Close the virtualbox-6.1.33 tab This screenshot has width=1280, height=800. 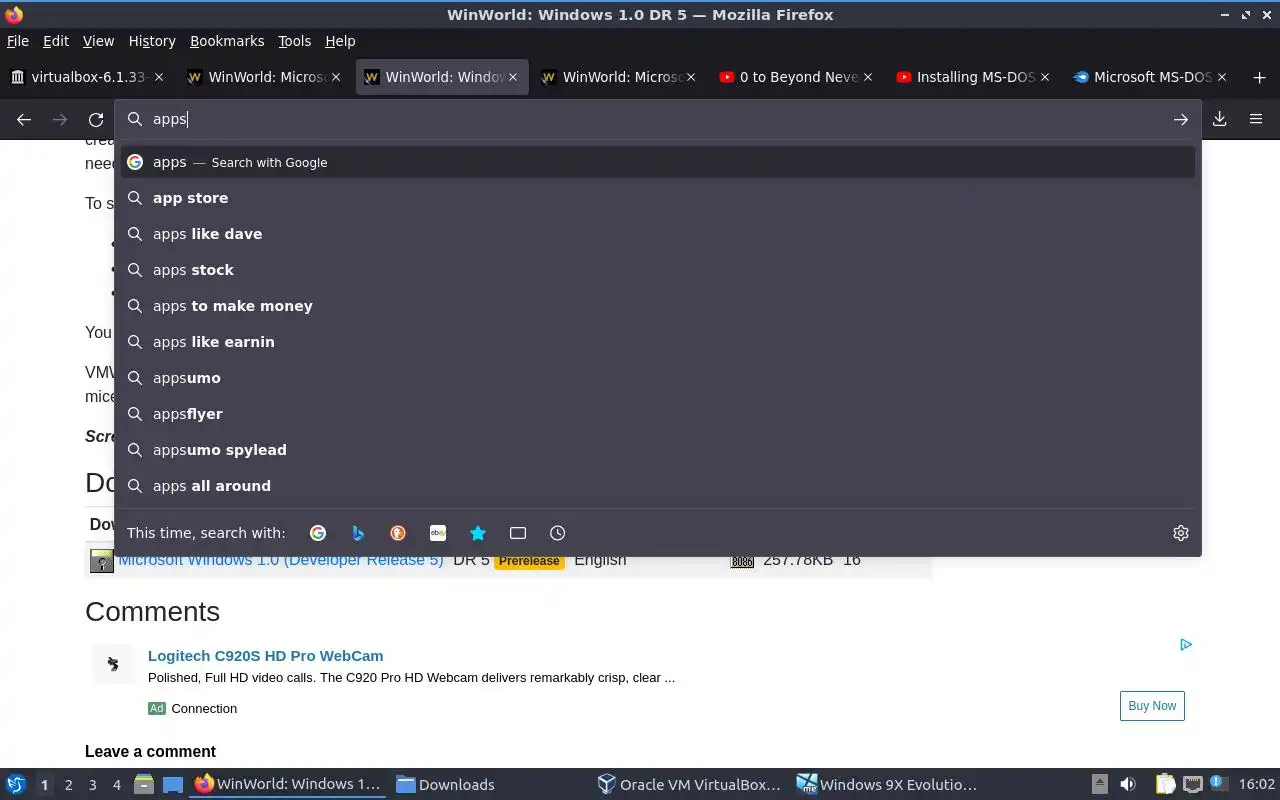pyautogui.click(x=159, y=77)
